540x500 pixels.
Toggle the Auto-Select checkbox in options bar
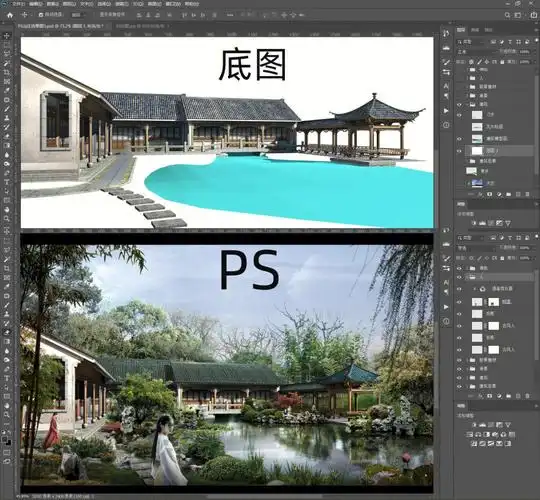click(41, 15)
